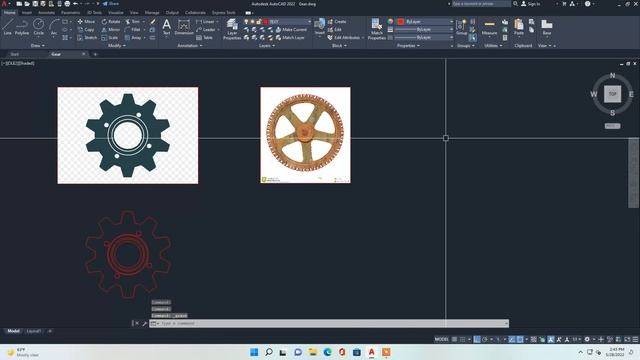This screenshot has height=360, width=640.
Task: Activate the Move command
Action: [x=86, y=22]
